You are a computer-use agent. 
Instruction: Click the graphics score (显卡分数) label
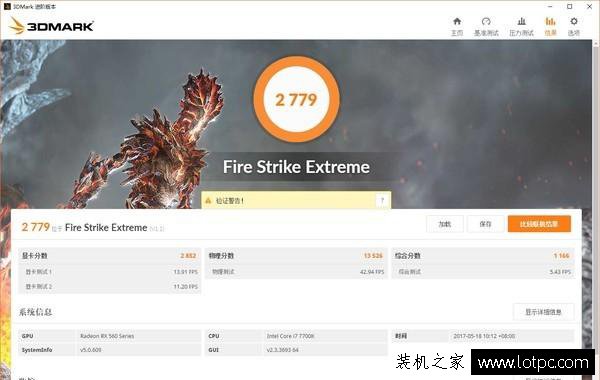(34, 256)
